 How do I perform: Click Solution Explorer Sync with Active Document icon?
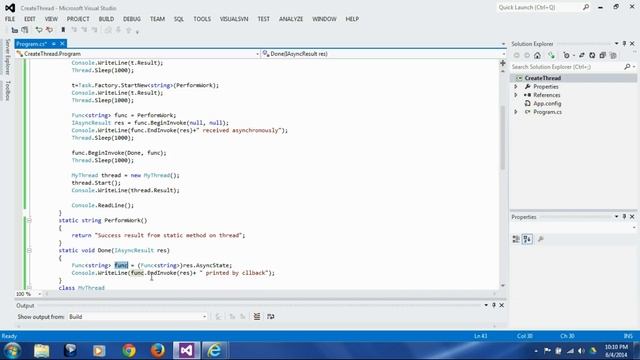(x=582, y=56)
